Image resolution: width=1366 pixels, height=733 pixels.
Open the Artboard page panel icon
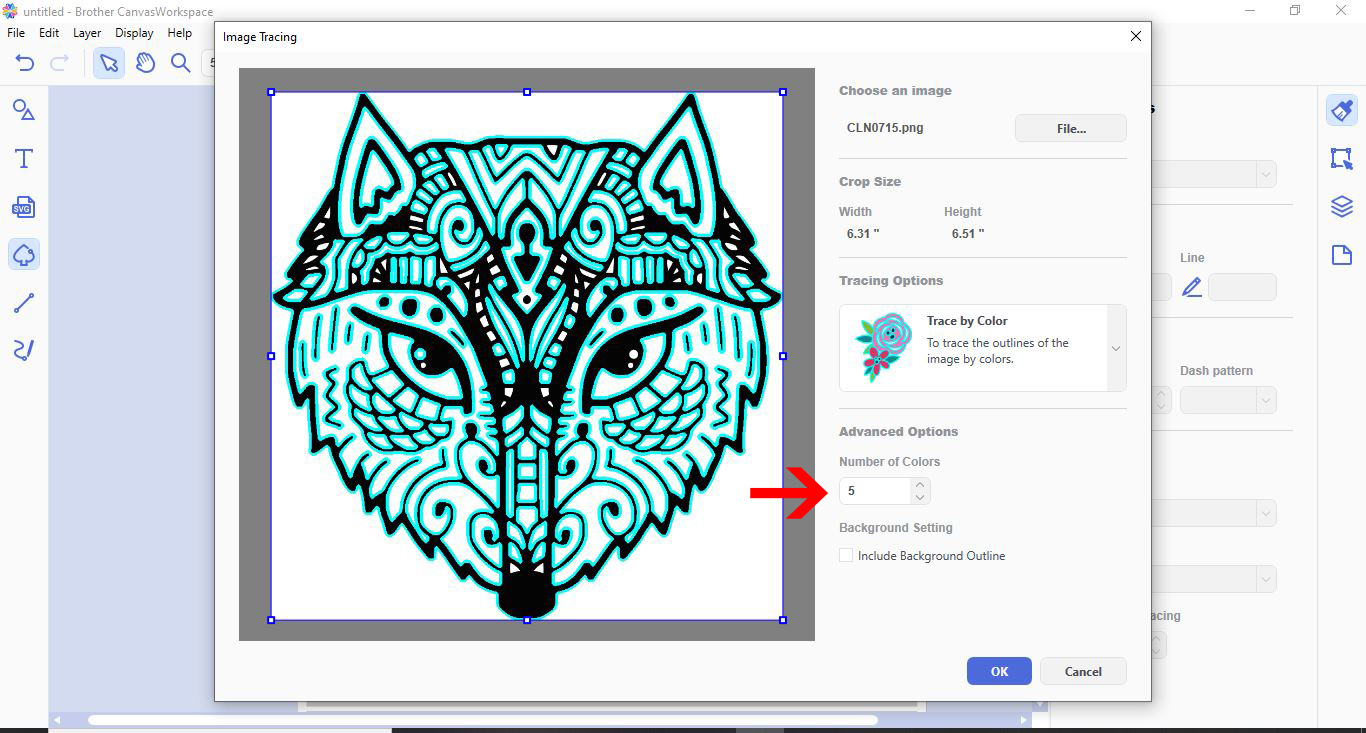[x=1342, y=255]
